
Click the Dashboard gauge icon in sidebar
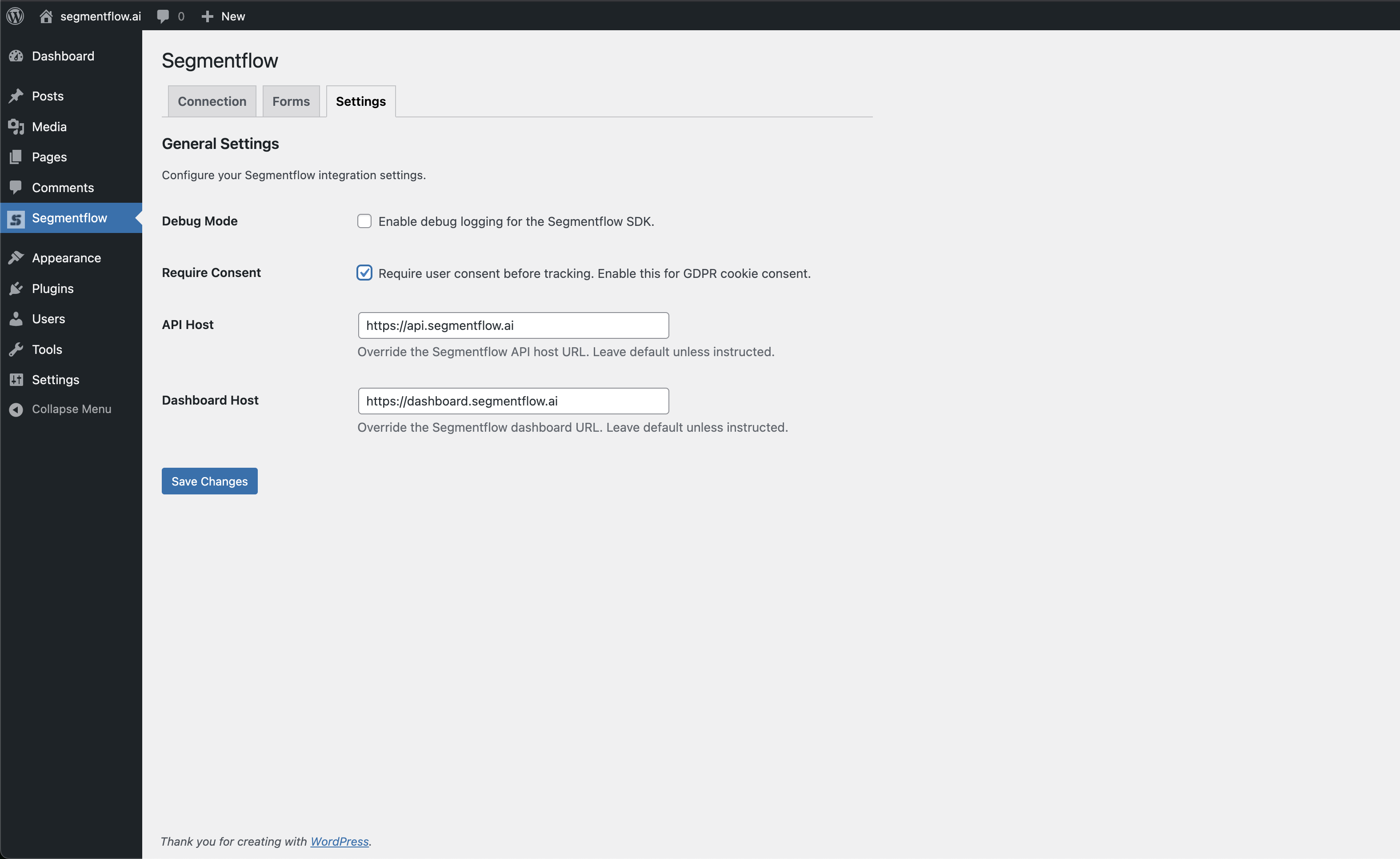click(16, 56)
